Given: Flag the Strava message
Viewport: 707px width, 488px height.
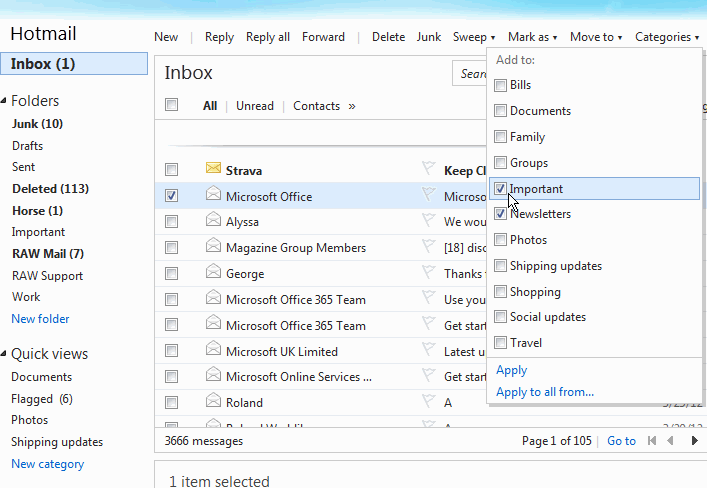Looking at the screenshot, I should (x=428, y=168).
